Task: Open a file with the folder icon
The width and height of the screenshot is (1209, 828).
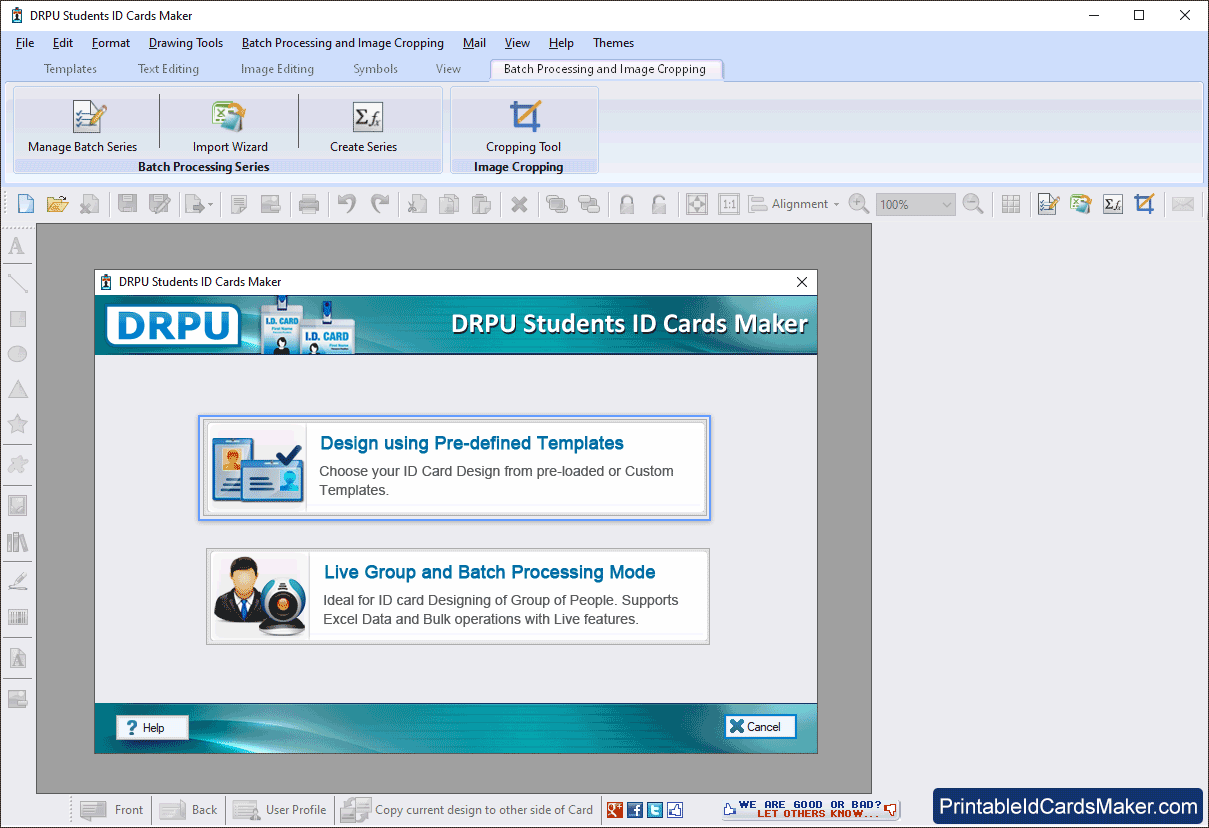Action: 57,204
